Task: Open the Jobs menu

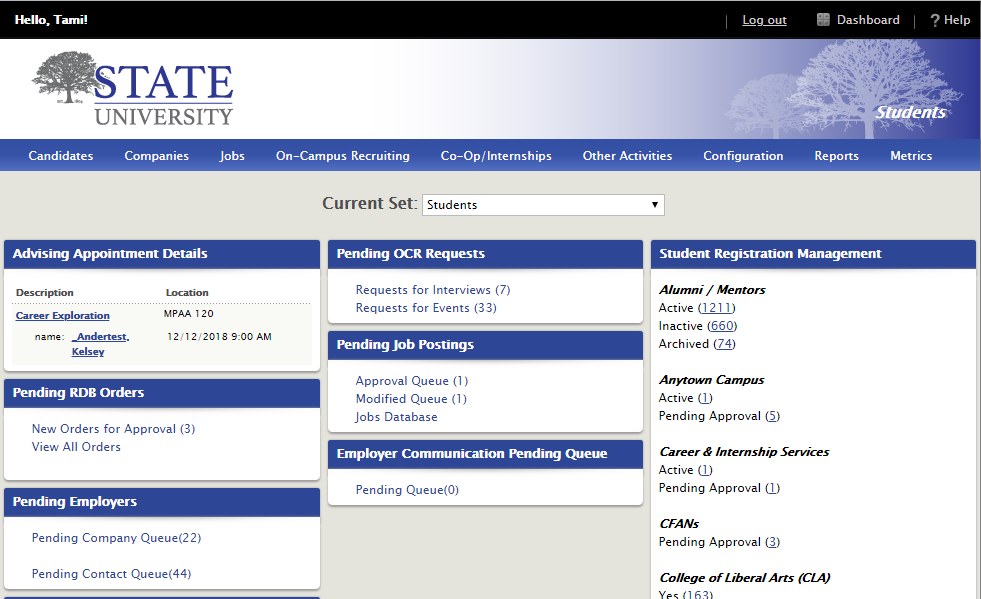Action: tap(232, 156)
